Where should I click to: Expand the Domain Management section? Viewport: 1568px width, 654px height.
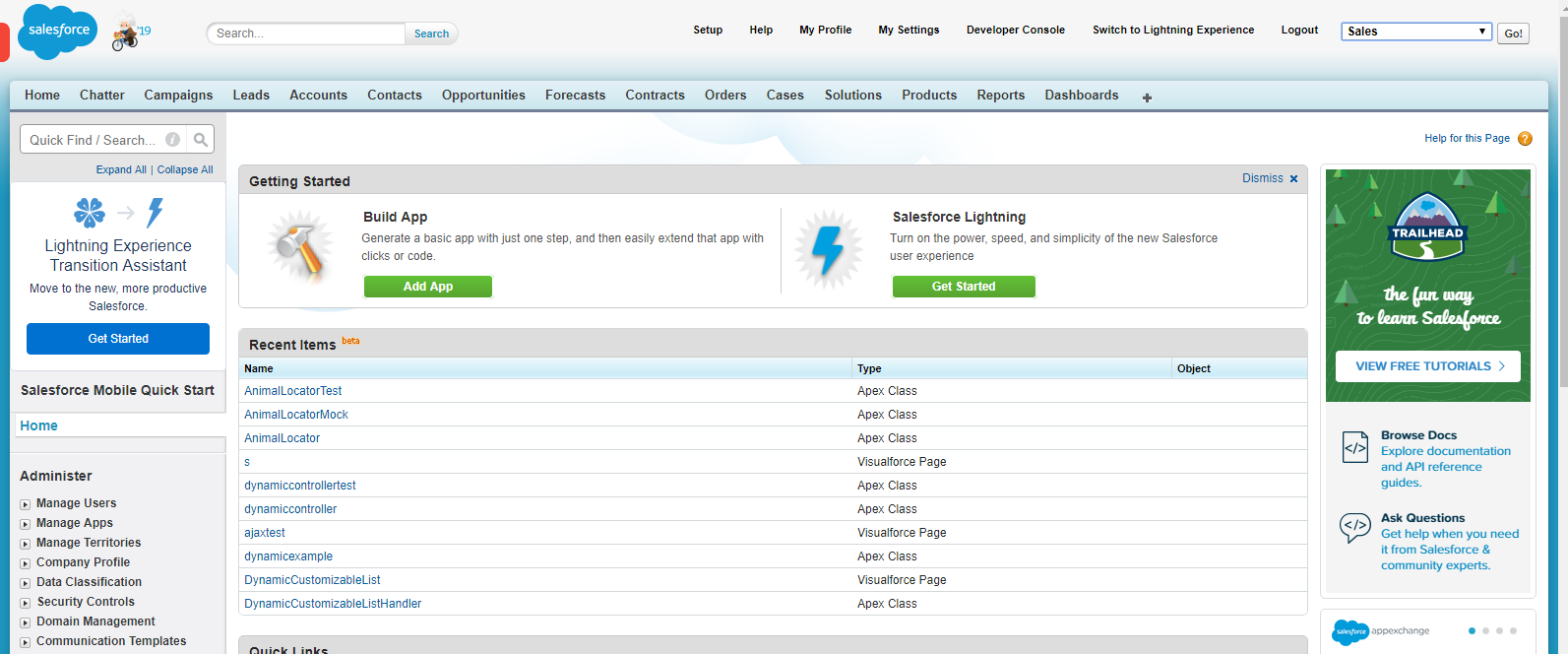(x=26, y=622)
